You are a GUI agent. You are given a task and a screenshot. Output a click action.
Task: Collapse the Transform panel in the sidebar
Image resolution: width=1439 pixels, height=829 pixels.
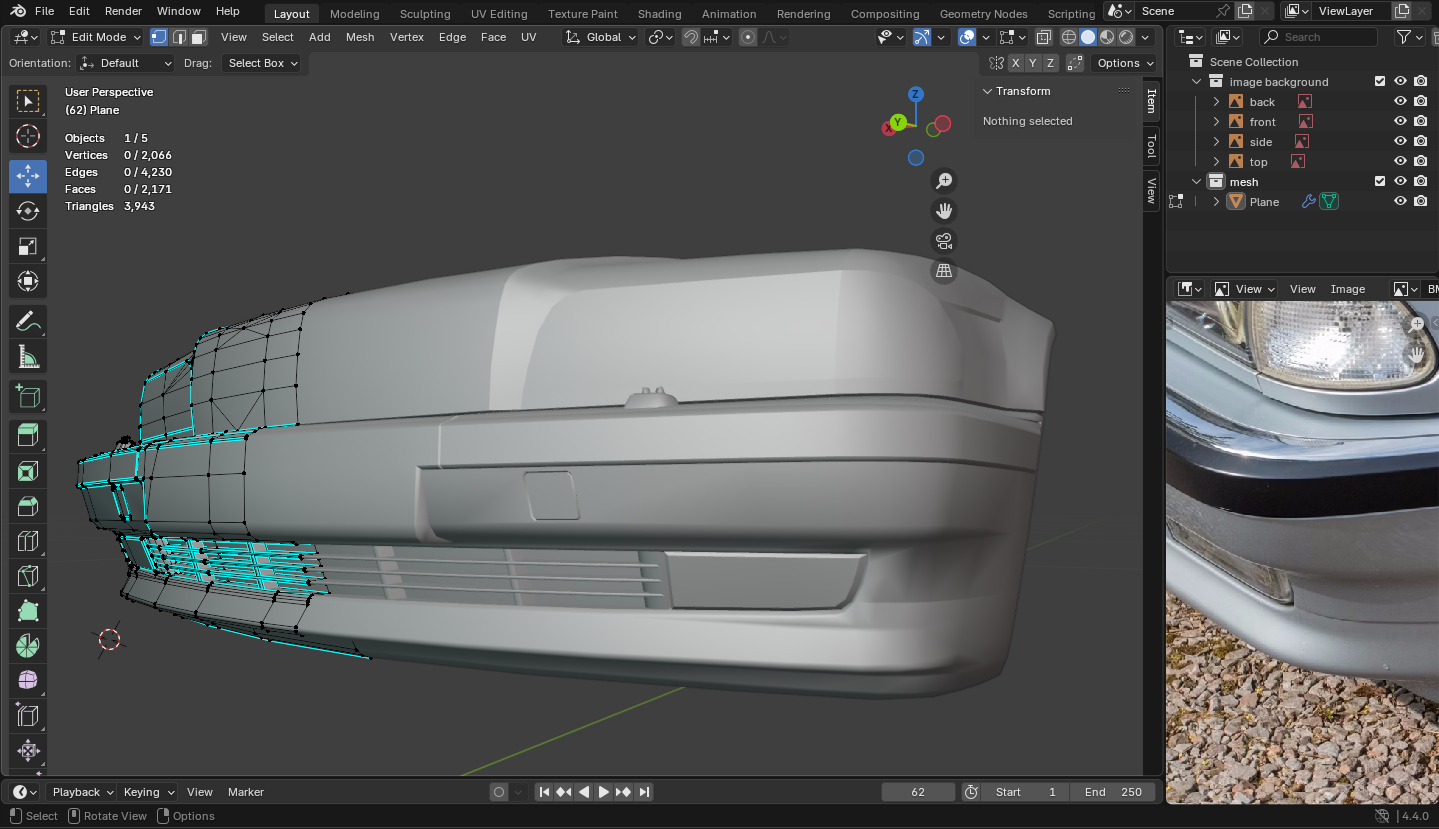(988, 91)
